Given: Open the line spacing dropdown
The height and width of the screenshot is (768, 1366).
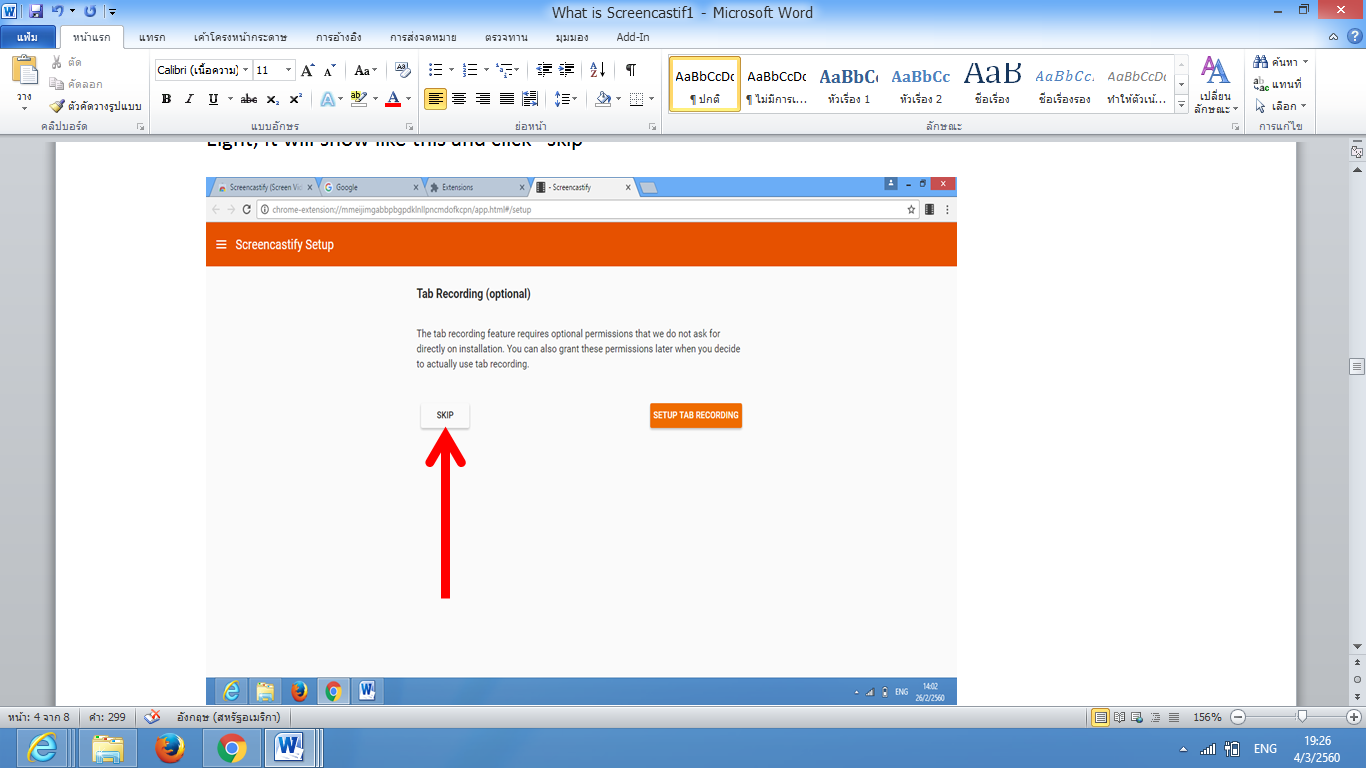Looking at the screenshot, I should pos(565,99).
